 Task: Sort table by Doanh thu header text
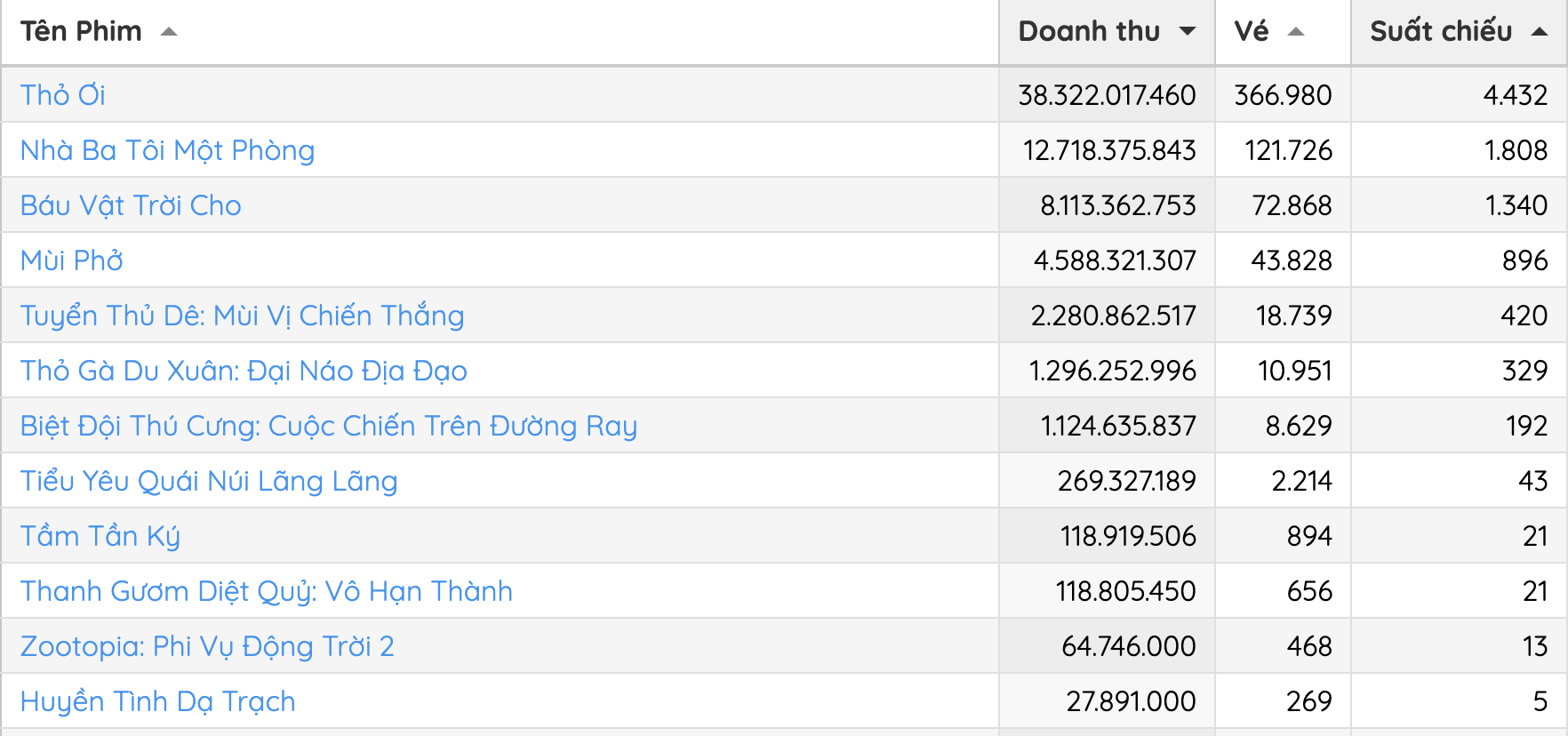click(1089, 32)
